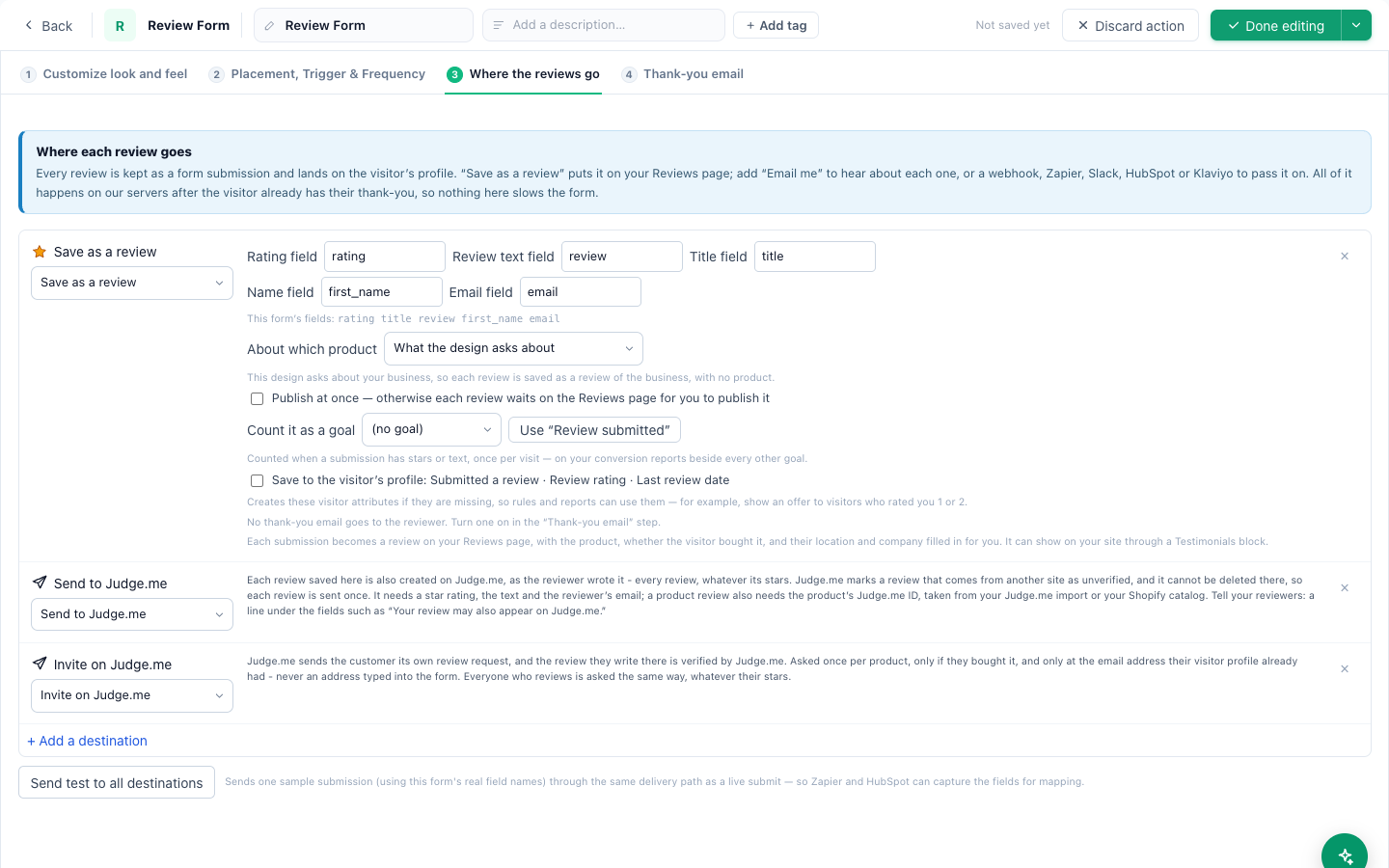
Task: Click the Name field input
Action: tap(382, 292)
